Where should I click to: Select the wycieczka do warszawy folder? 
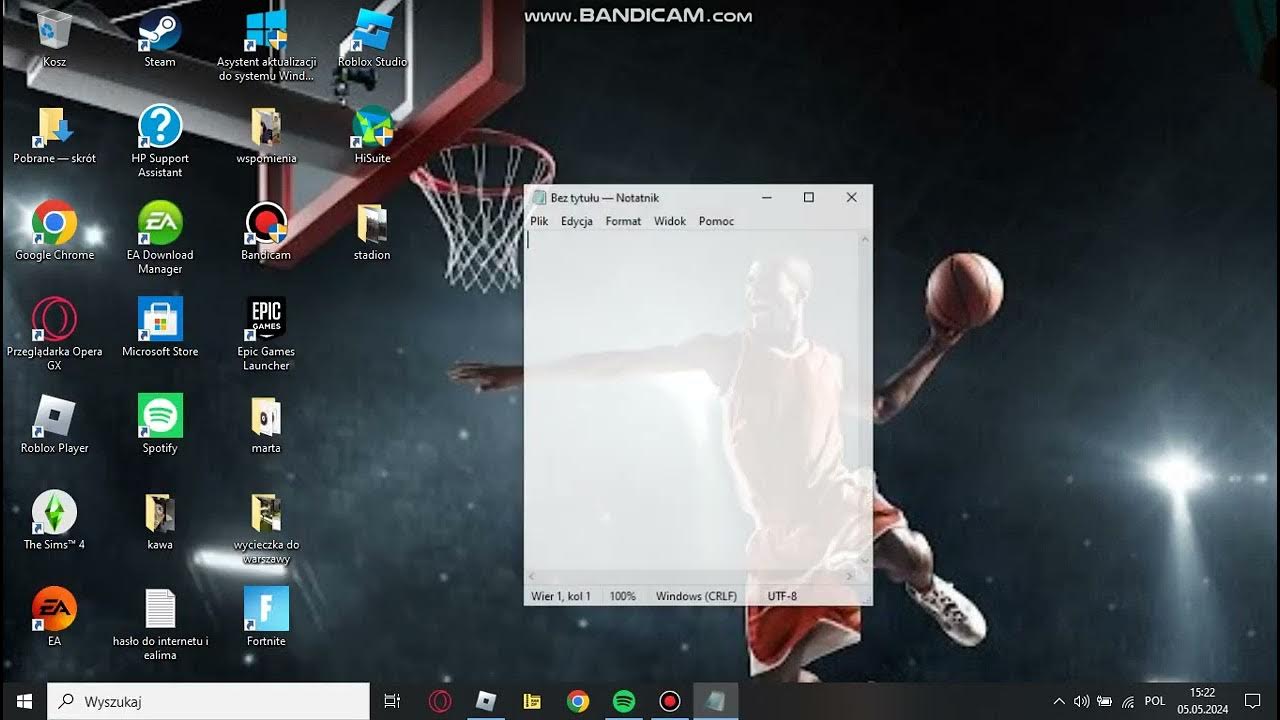[266, 528]
